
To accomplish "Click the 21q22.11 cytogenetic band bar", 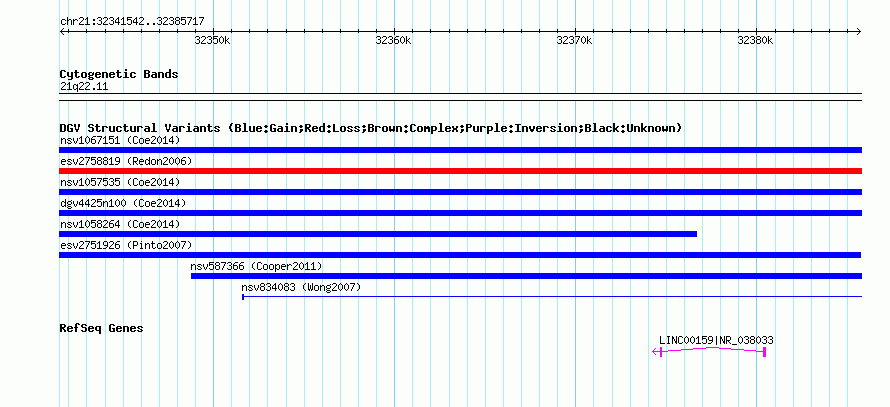I will pos(460,97).
